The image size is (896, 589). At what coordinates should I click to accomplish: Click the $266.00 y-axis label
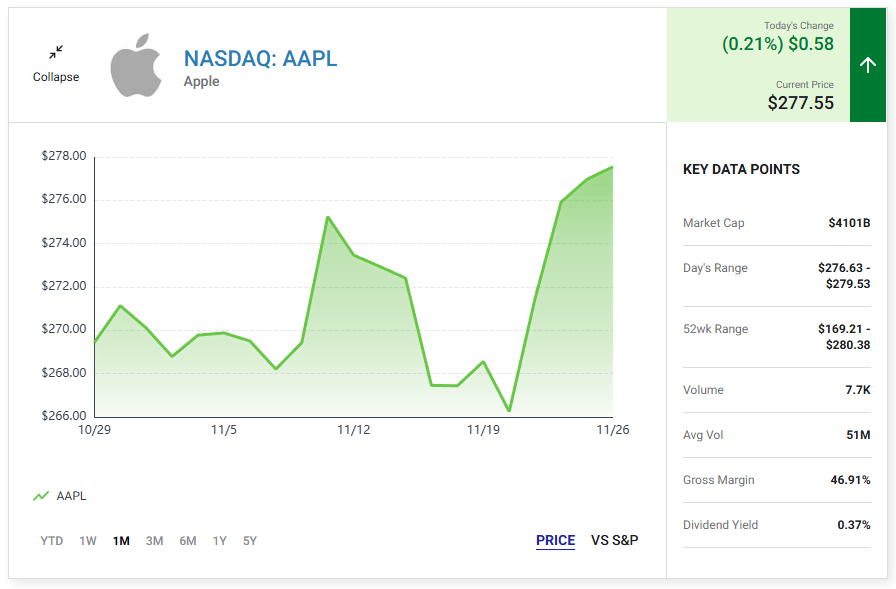point(64,415)
